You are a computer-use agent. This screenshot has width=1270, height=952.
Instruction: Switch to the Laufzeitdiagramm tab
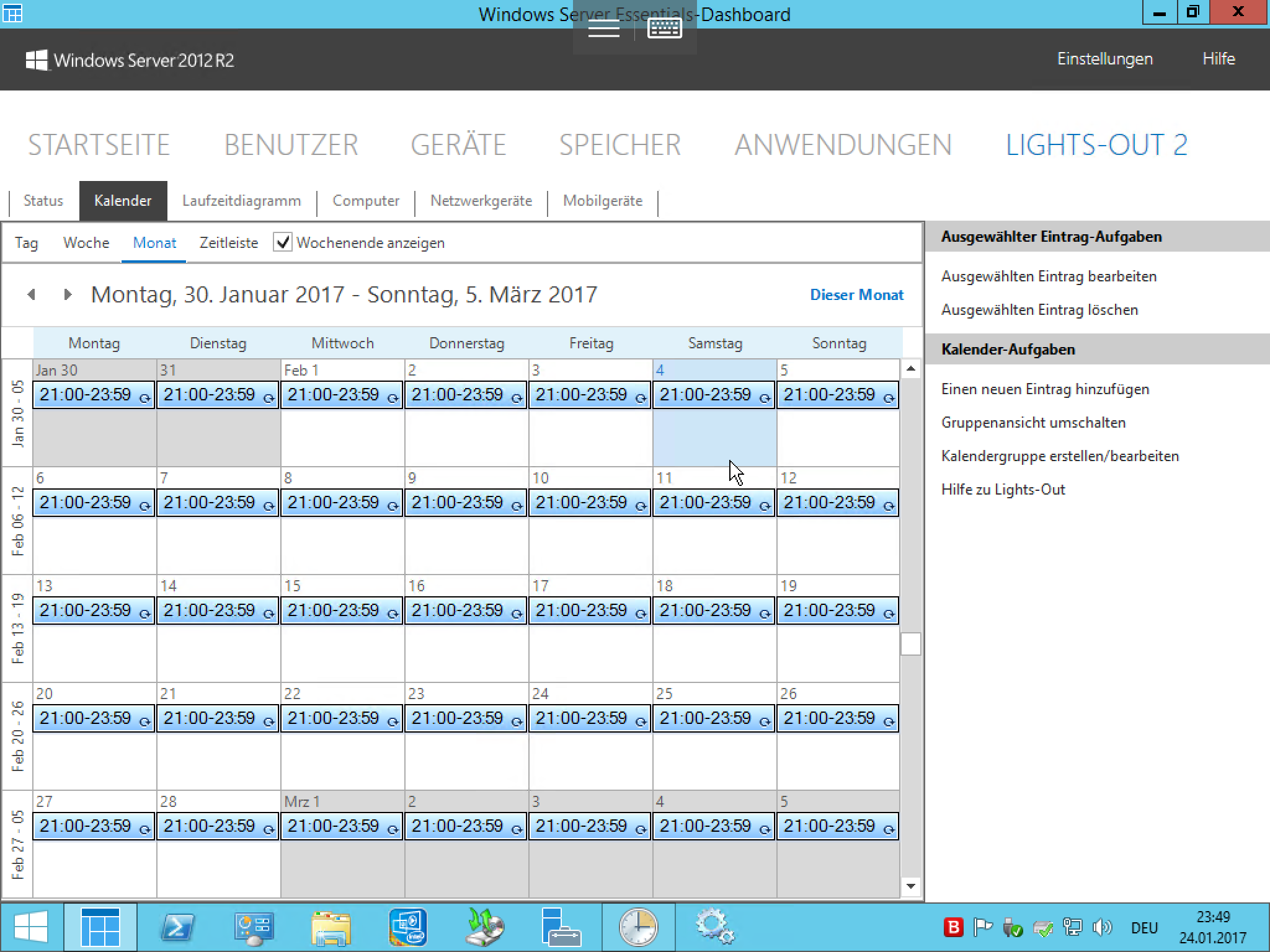tap(242, 201)
